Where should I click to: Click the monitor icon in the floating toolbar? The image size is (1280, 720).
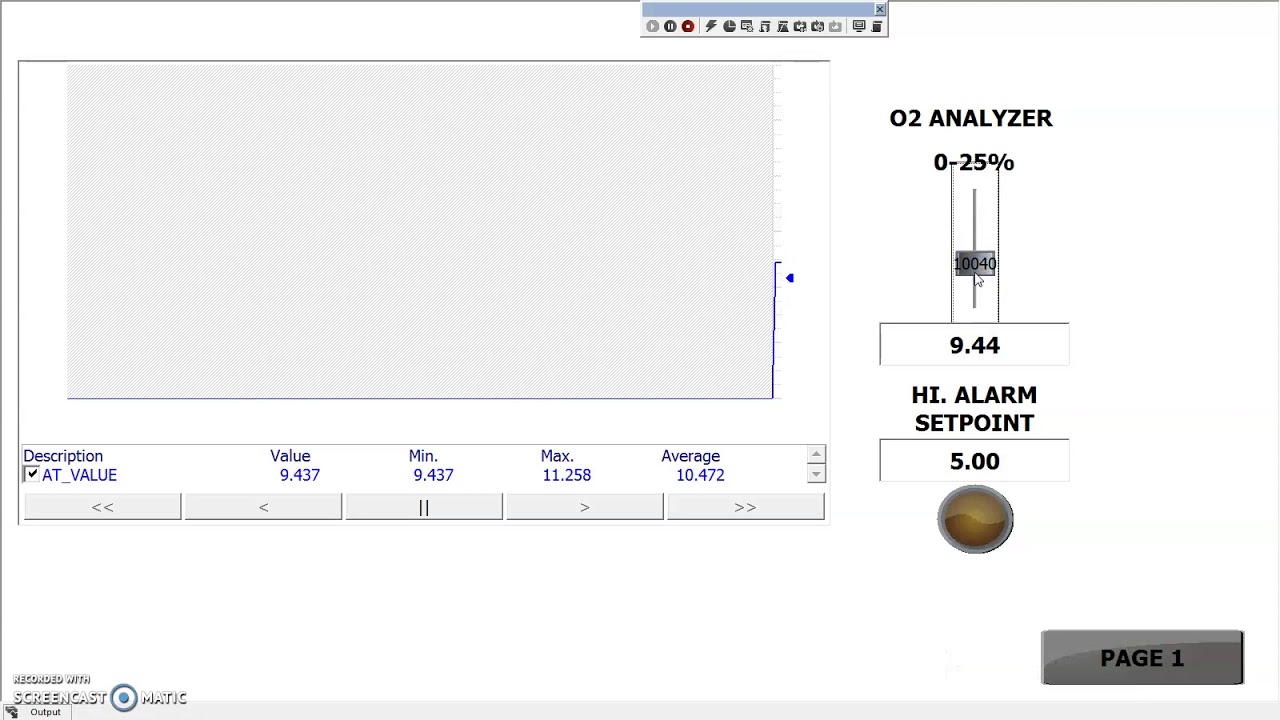pyautogui.click(x=859, y=26)
